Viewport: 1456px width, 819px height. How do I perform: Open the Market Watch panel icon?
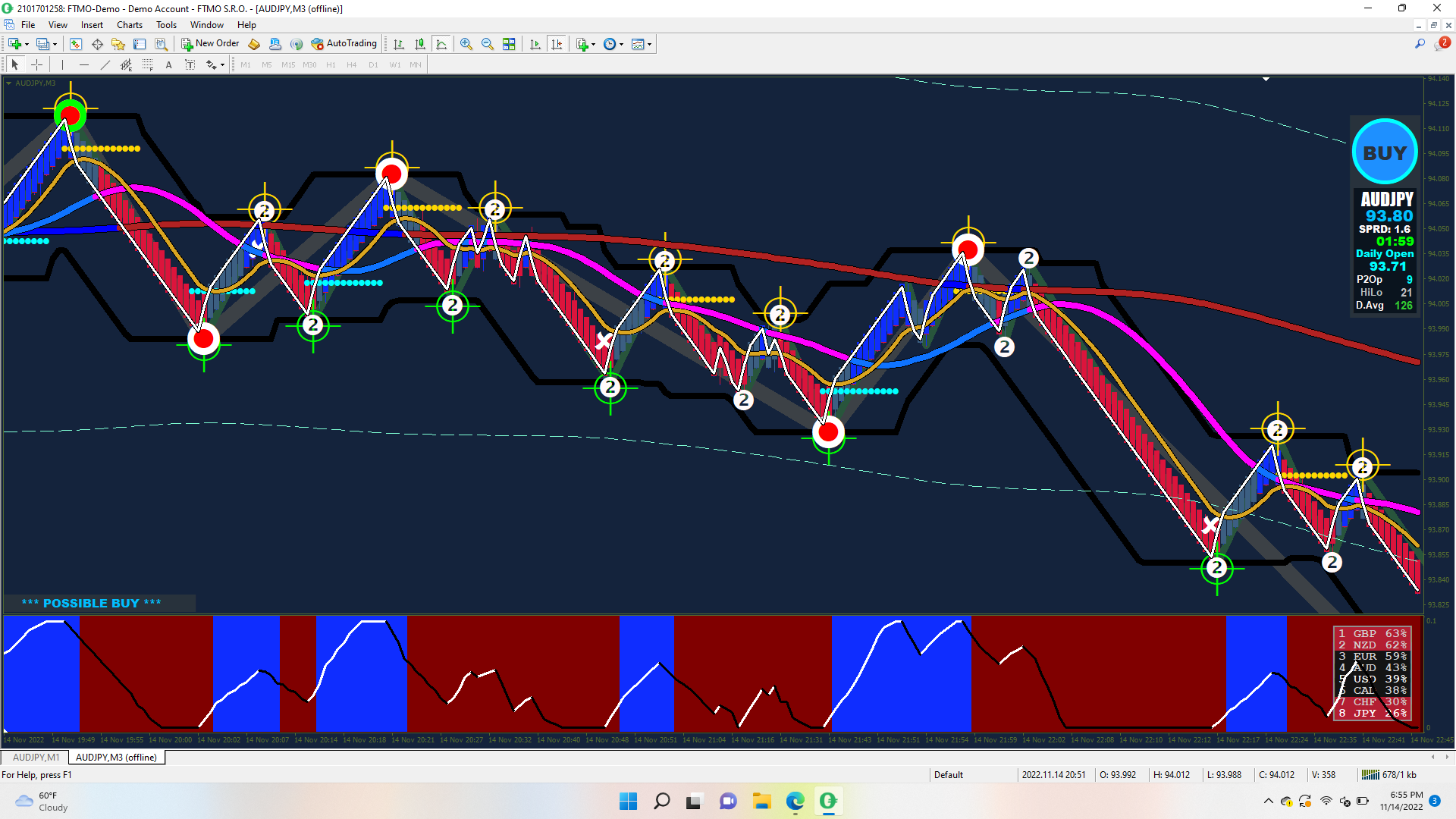pos(76,44)
